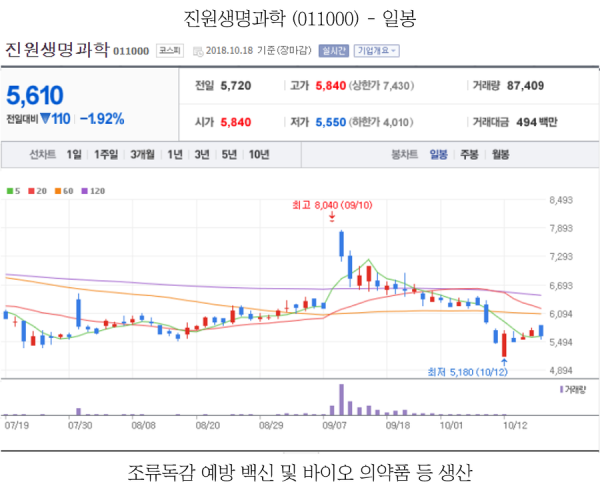
Task: Select the 1주일 line chart tab
Action: coord(106,155)
